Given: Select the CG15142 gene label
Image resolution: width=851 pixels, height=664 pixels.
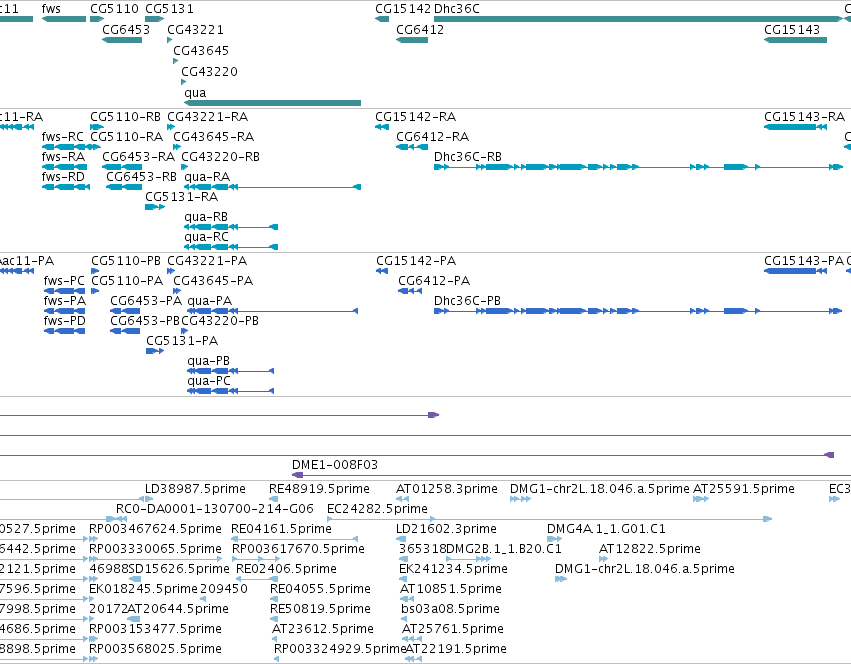Looking at the screenshot, I should 403,9.
